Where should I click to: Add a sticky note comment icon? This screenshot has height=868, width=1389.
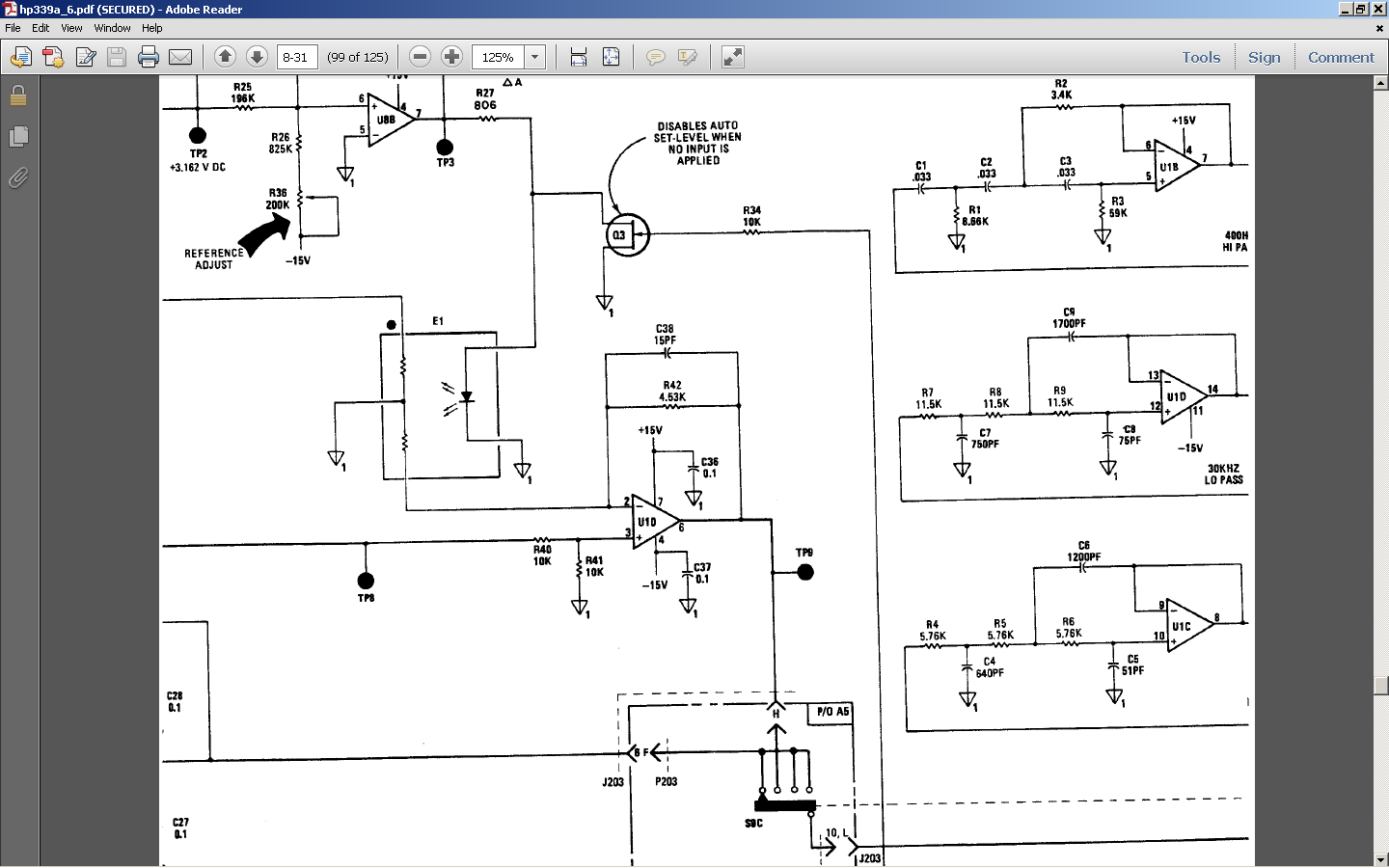click(655, 58)
